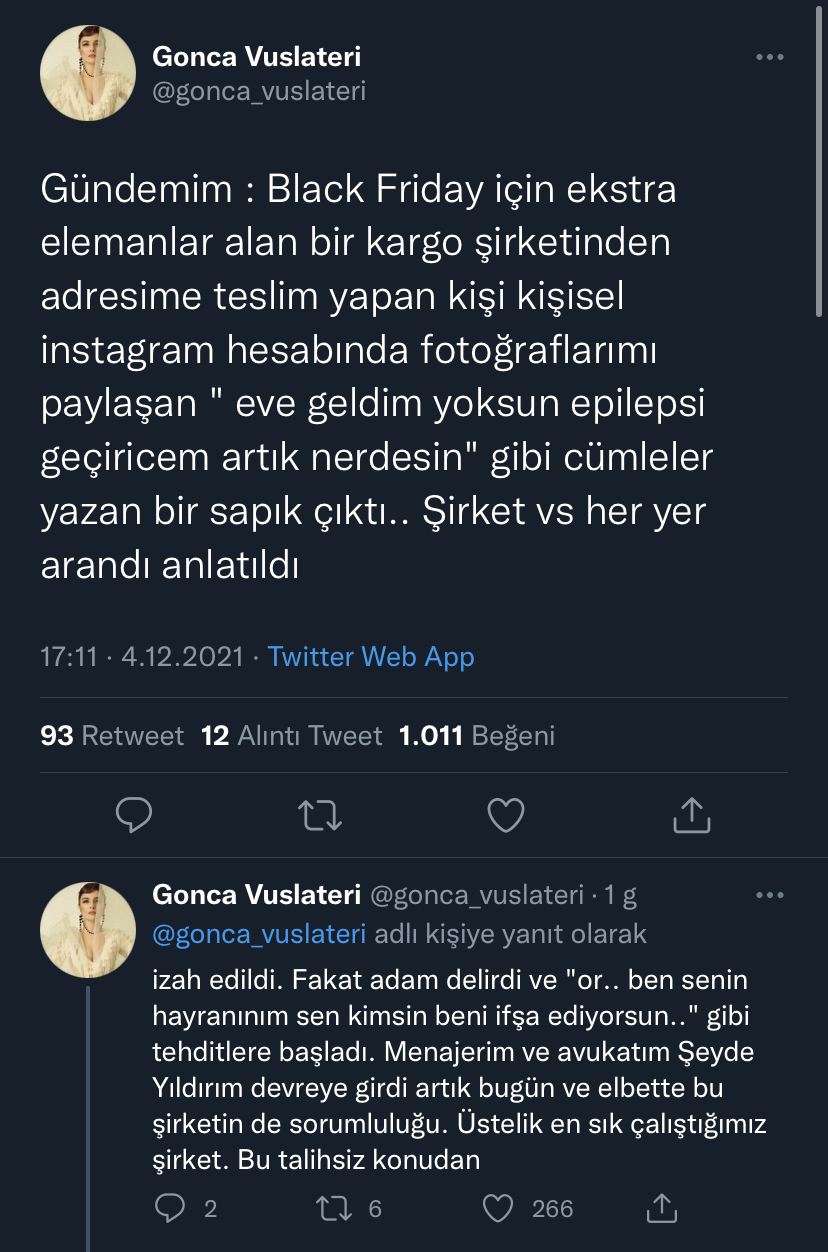828x1252 pixels.
Task: Open more options menu of main tweet
Action: point(770,57)
